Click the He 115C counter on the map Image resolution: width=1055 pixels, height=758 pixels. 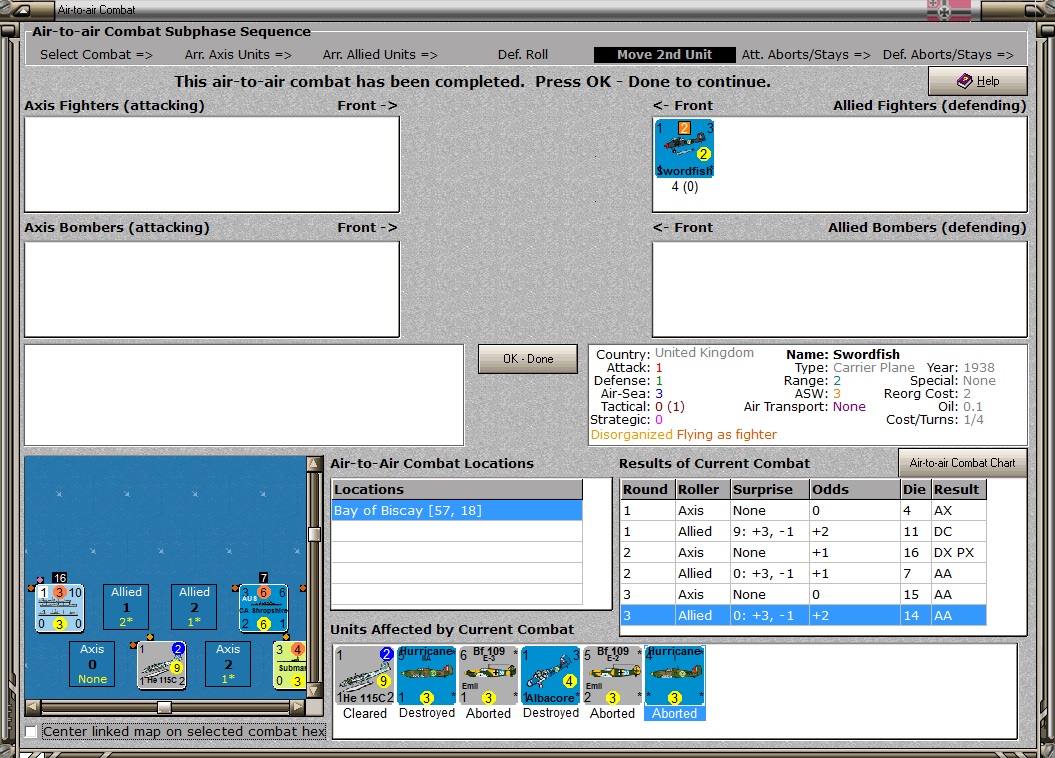[x=161, y=665]
